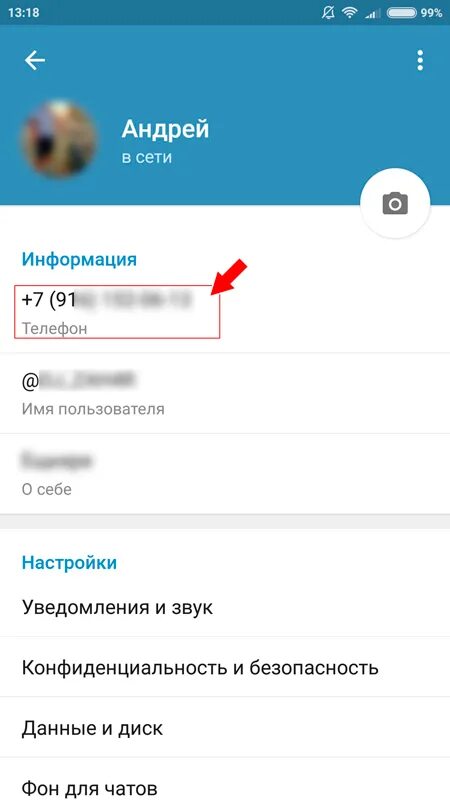Viewport: 450px width, 800px height.
Task: Select the phone number row labeled Телефон
Action: (225, 312)
